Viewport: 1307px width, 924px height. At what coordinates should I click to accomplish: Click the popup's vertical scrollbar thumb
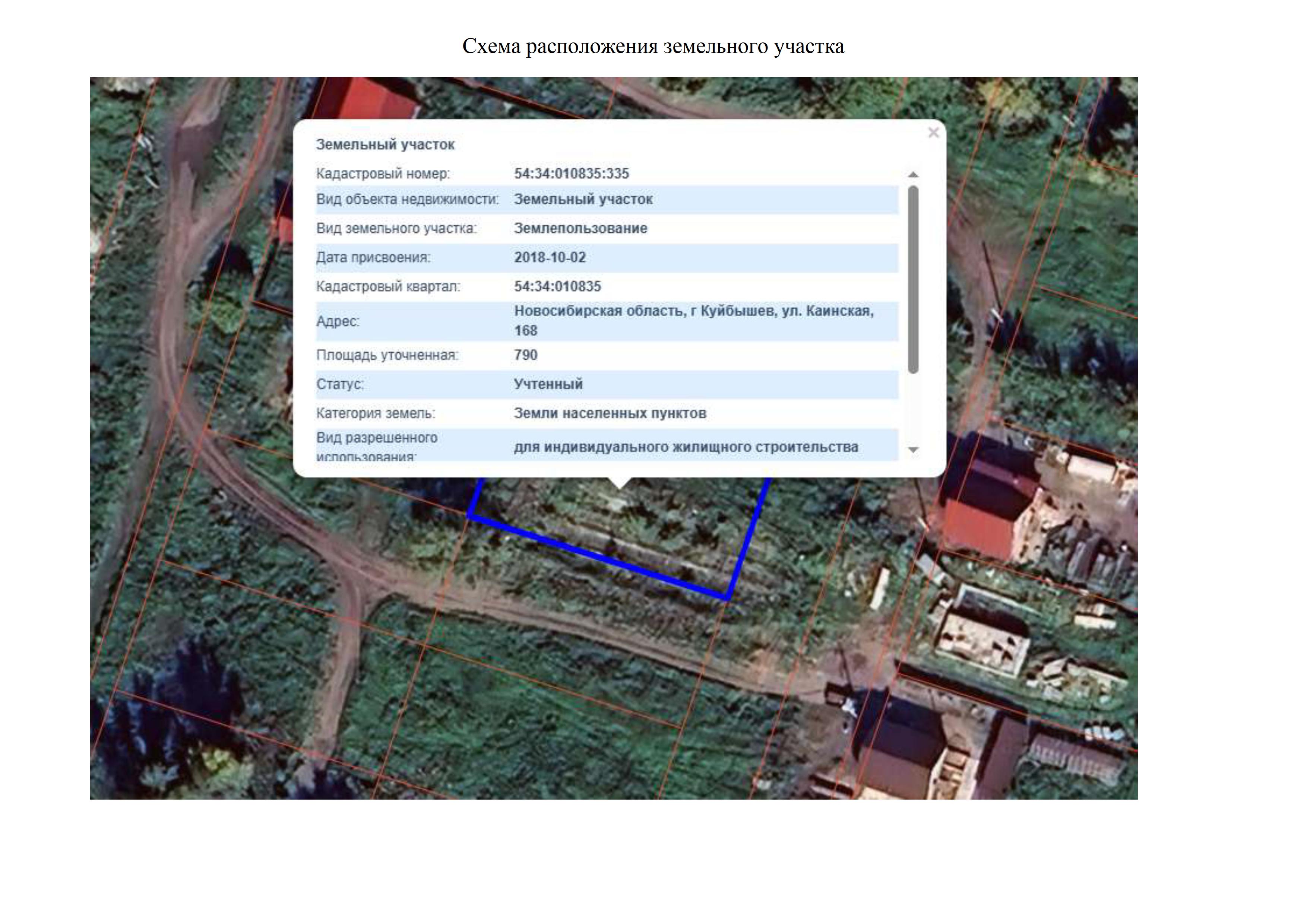[913, 280]
